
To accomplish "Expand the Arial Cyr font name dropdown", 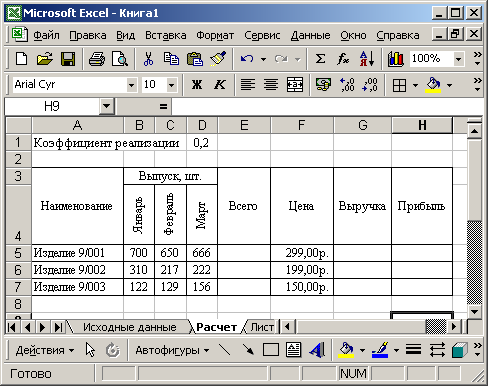I will pyautogui.click(x=131, y=85).
